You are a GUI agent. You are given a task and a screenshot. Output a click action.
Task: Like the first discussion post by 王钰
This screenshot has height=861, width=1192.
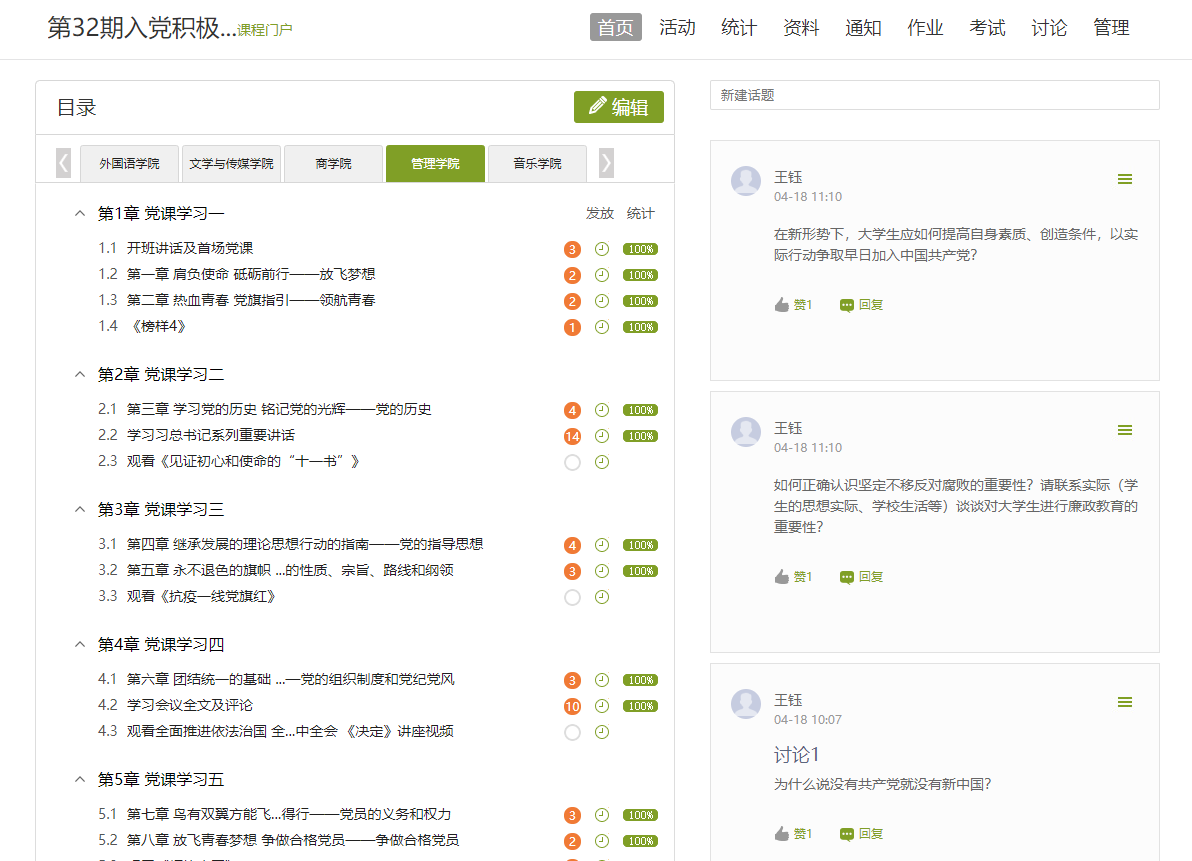[793, 305]
